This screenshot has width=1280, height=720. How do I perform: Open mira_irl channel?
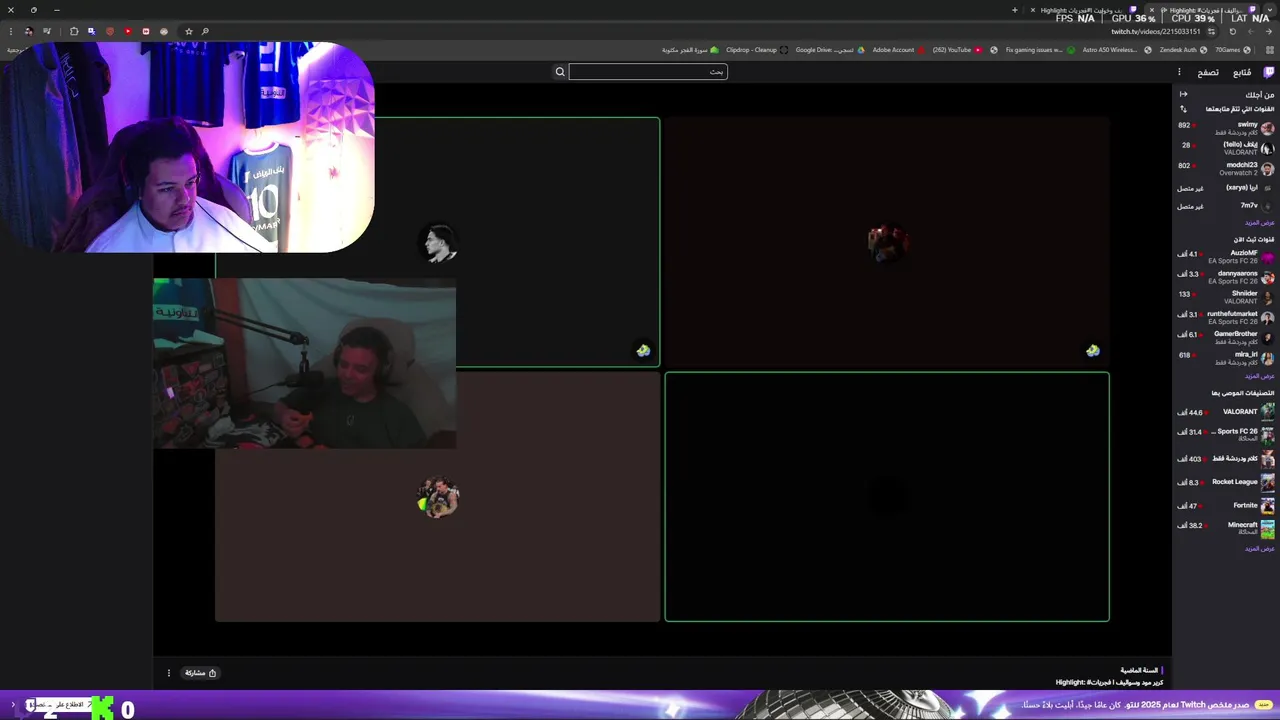[x=1226, y=357]
